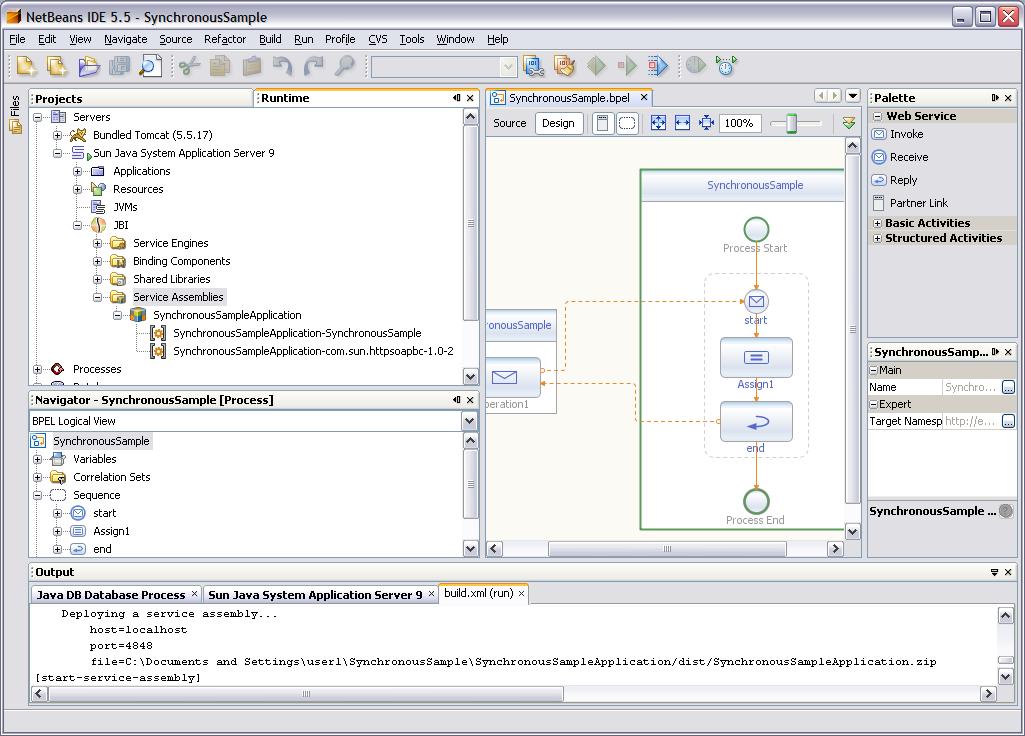
Task: Select Service Assemblies tree item
Action: [x=178, y=297]
